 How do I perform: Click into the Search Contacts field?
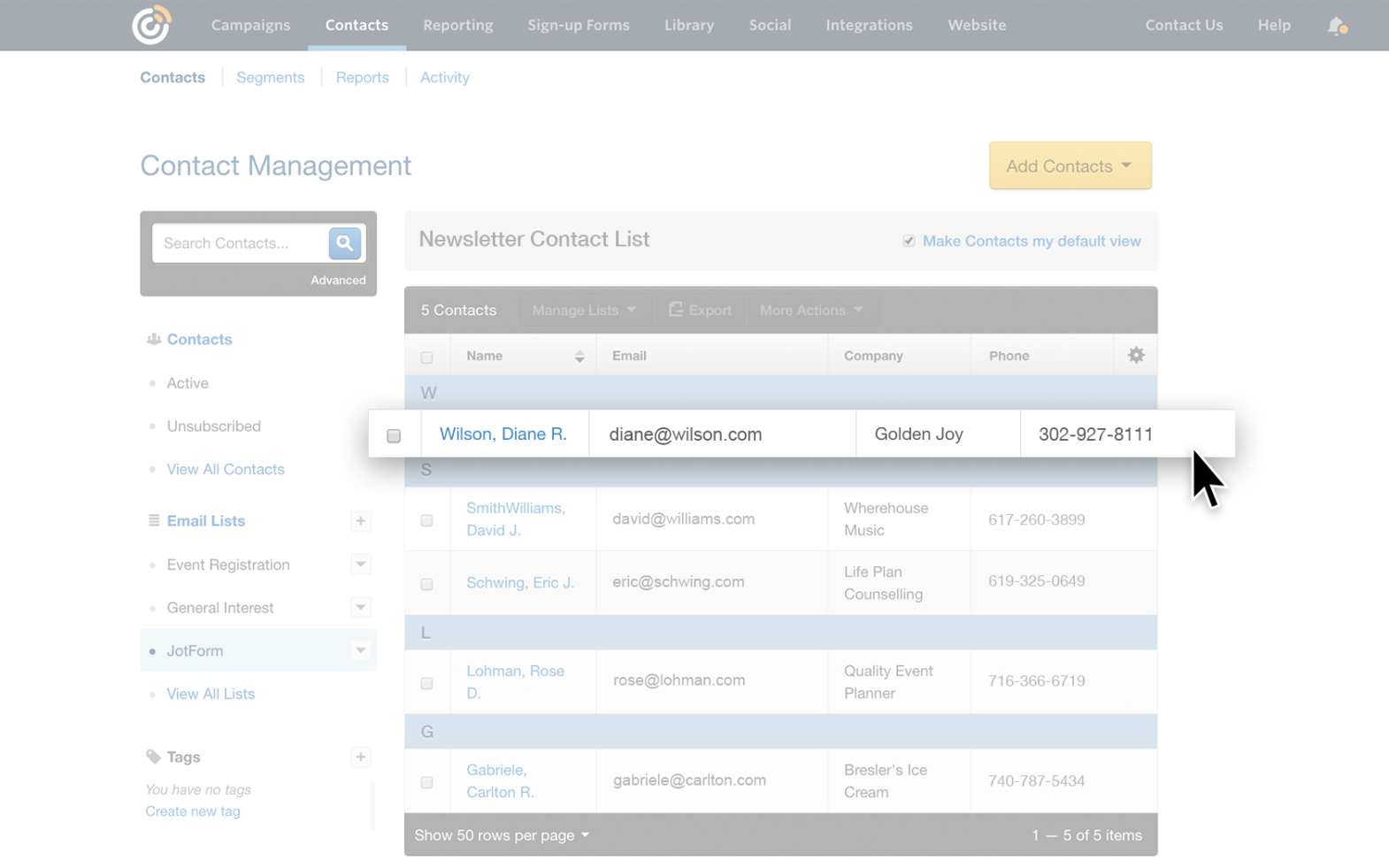[x=241, y=243]
